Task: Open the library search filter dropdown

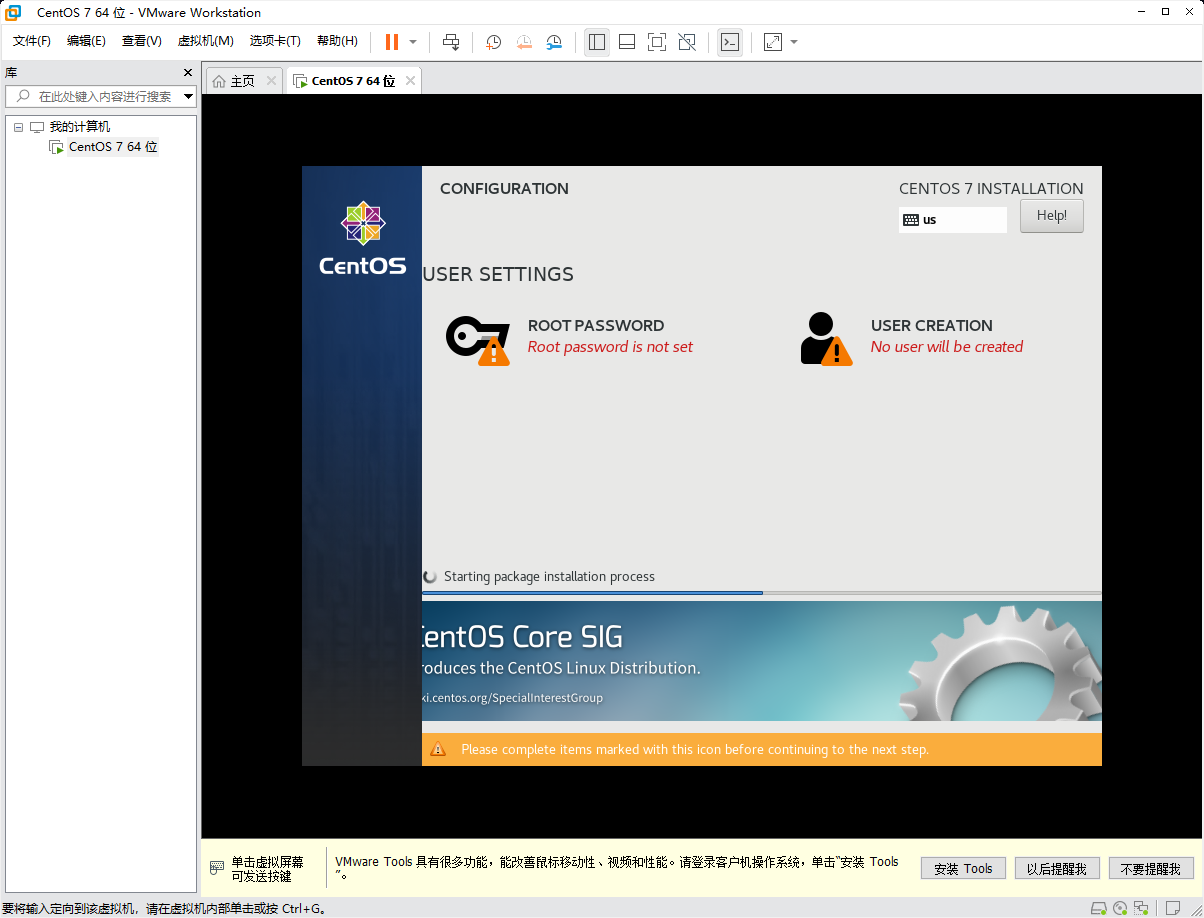Action: [189, 97]
